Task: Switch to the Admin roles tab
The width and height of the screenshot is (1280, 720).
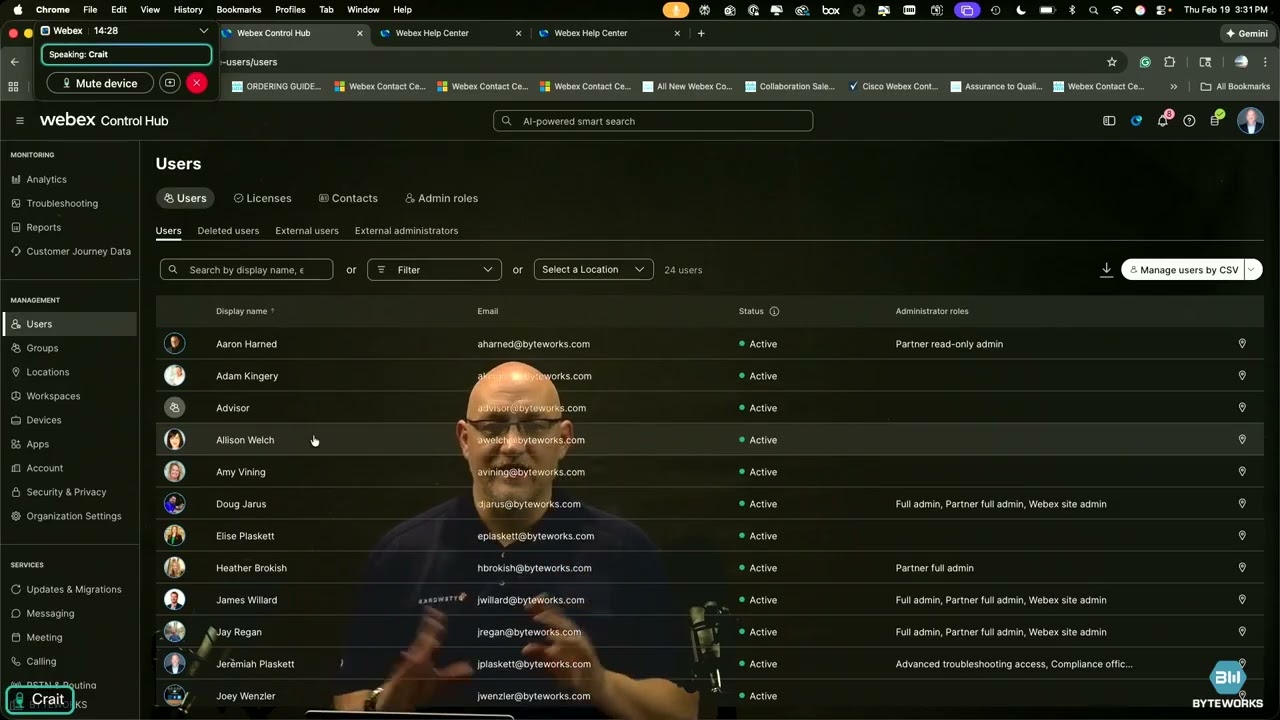Action: click(441, 198)
